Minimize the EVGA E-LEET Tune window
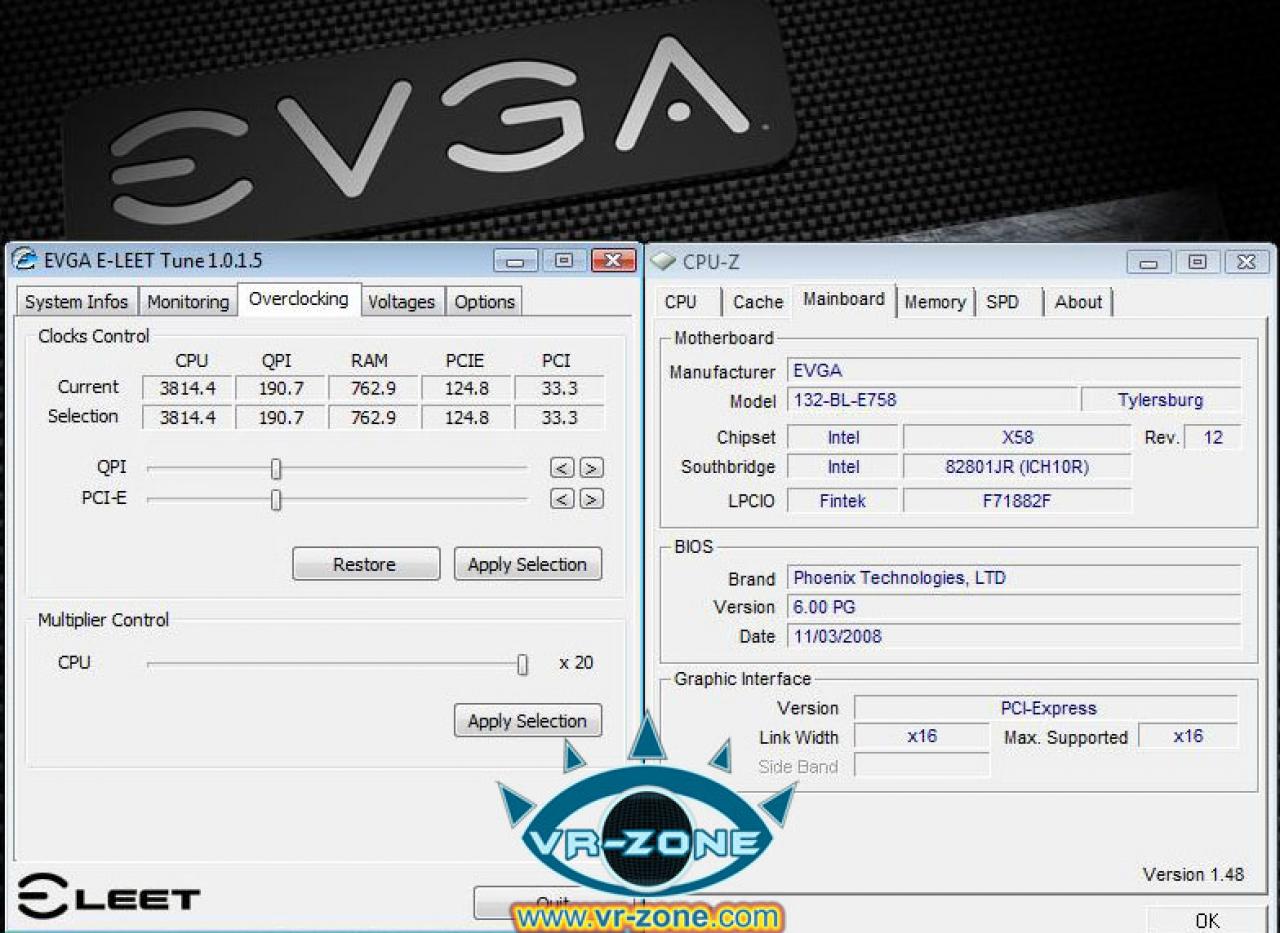Image resolution: width=1280 pixels, height=933 pixels. click(x=516, y=261)
